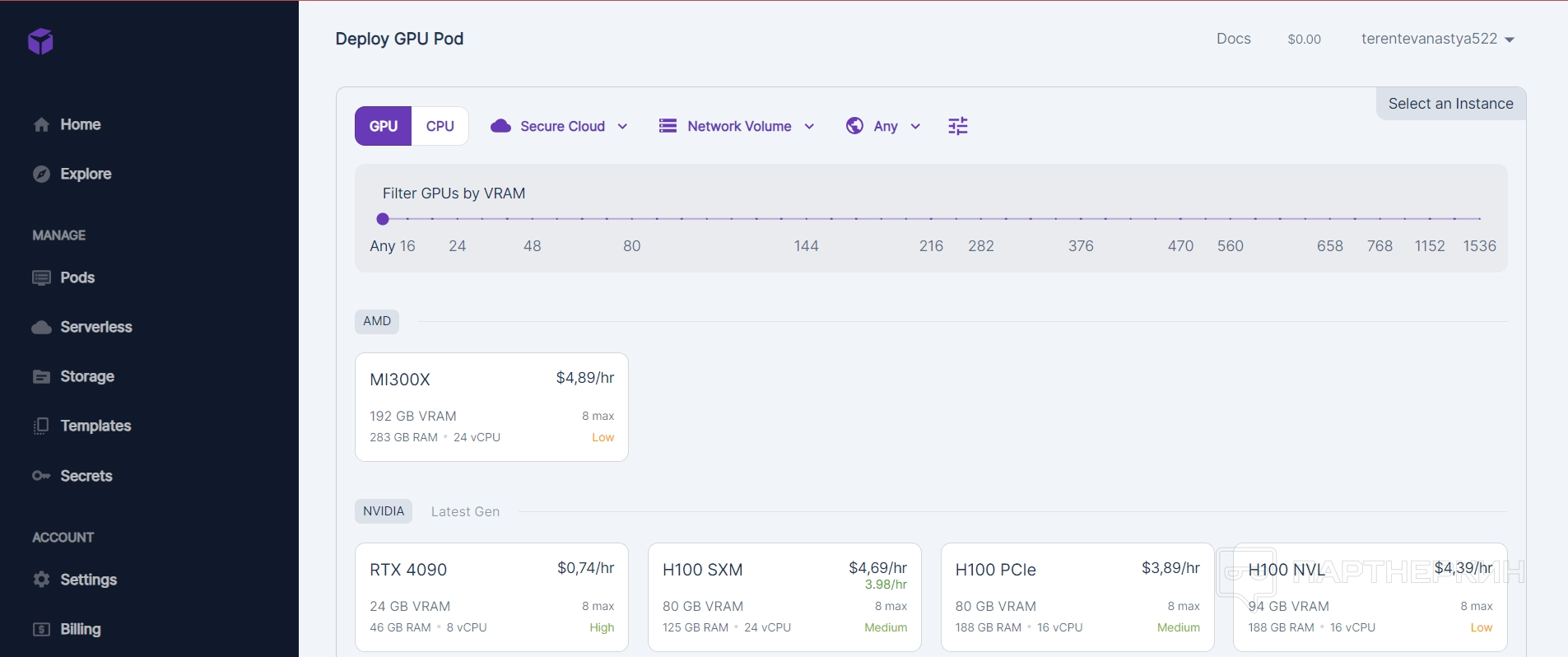Expand the Any region dropdown
This screenshot has width=1568, height=657.
883,126
